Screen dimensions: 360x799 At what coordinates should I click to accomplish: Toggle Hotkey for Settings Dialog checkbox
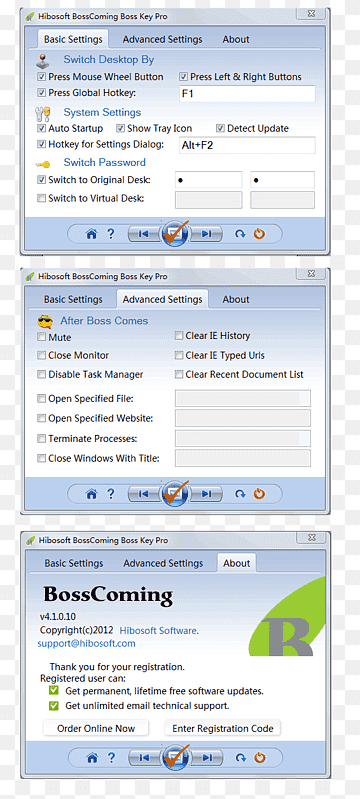point(41,144)
